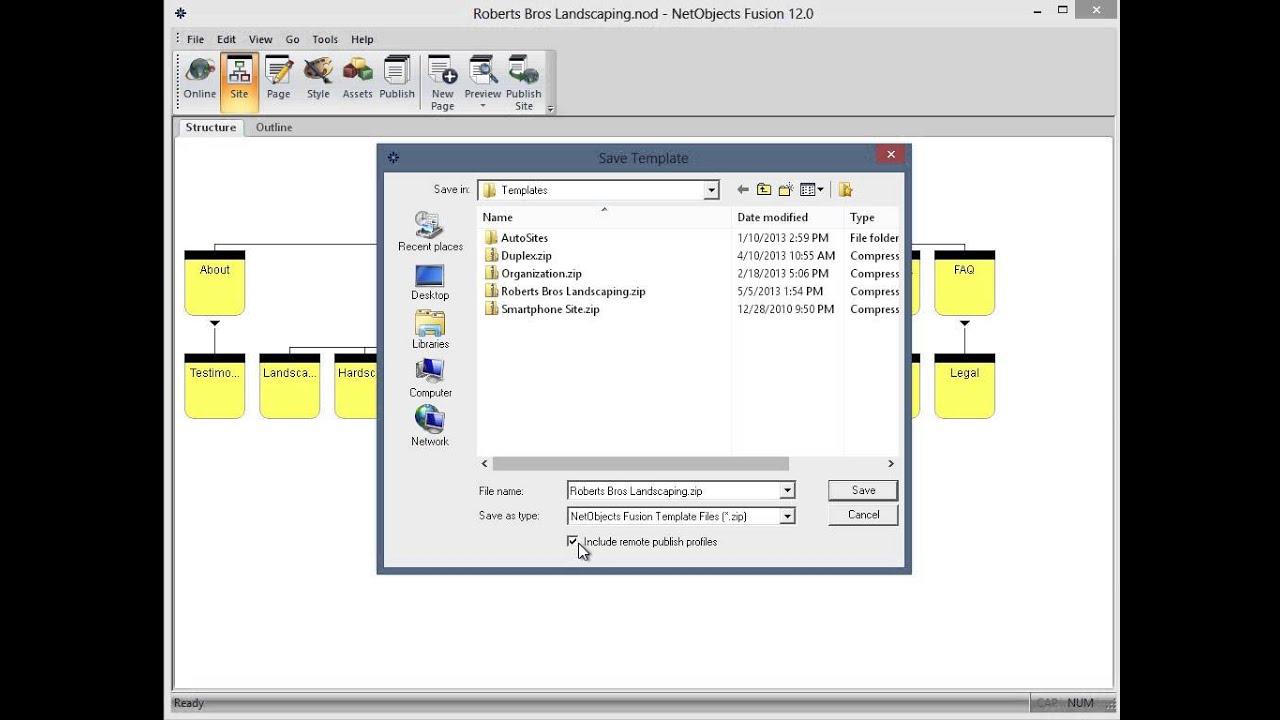Viewport: 1280px width, 720px height.
Task: Open the File menu
Action: 195,40
